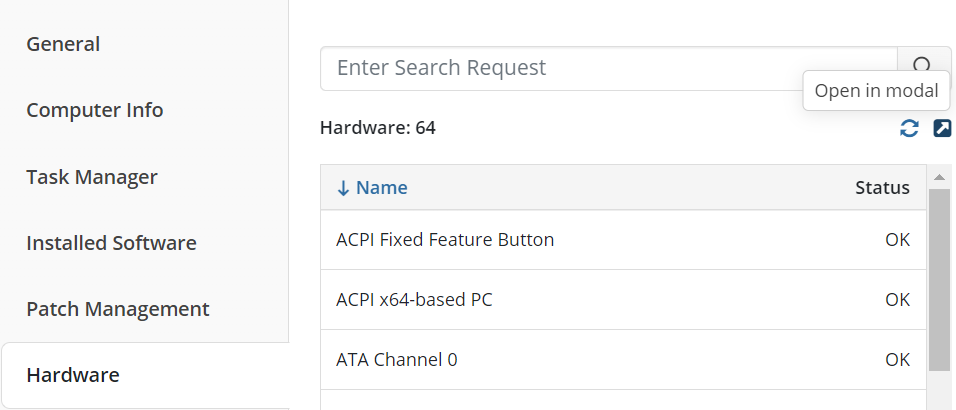Go to the Task Manager tab

92,177
